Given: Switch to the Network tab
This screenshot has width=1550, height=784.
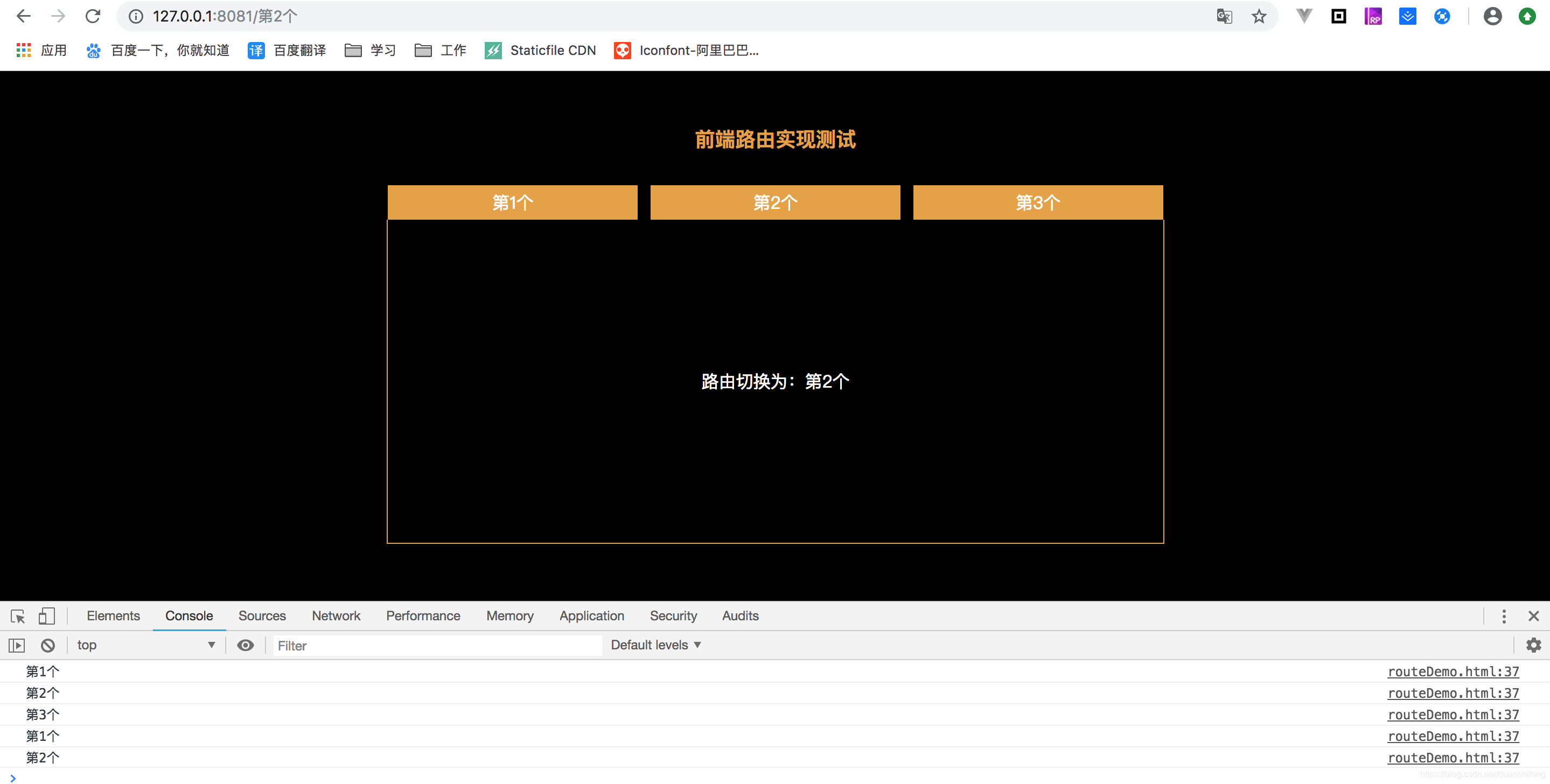Looking at the screenshot, I should point(336,616).
